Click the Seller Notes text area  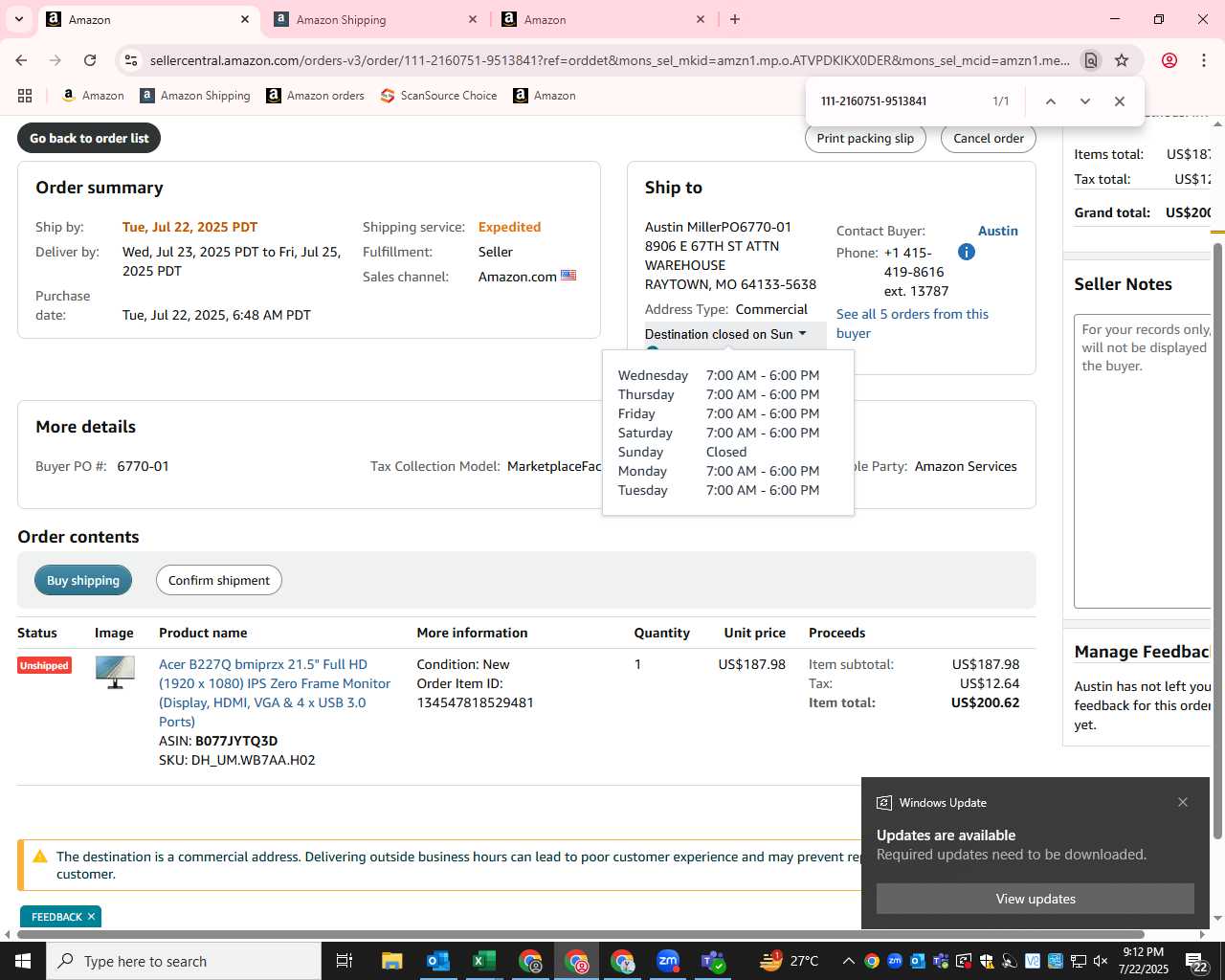(x=1143, y=461)
